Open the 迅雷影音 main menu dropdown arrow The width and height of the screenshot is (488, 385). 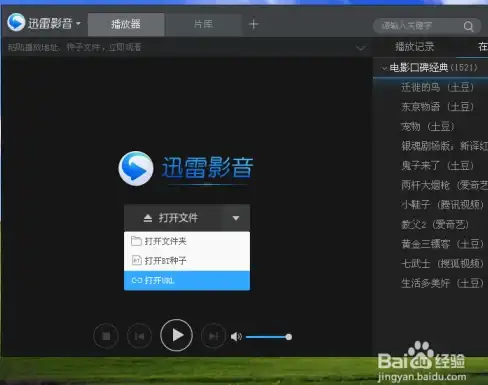(78, 24)
